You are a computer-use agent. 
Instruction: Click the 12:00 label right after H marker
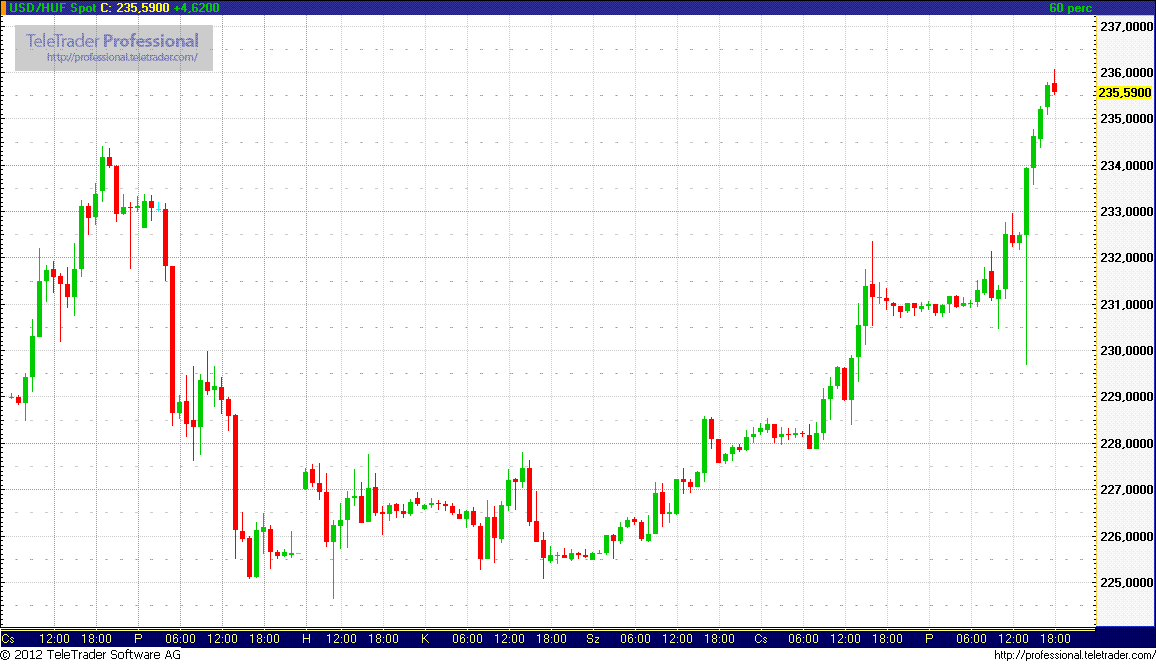[x=341, y=639]
